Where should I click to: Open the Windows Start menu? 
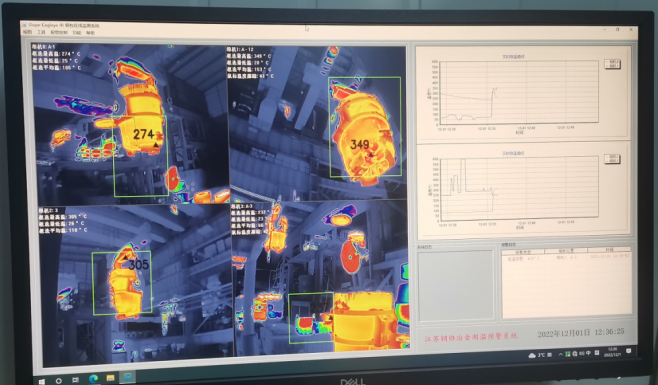click(x=42, y=381)
